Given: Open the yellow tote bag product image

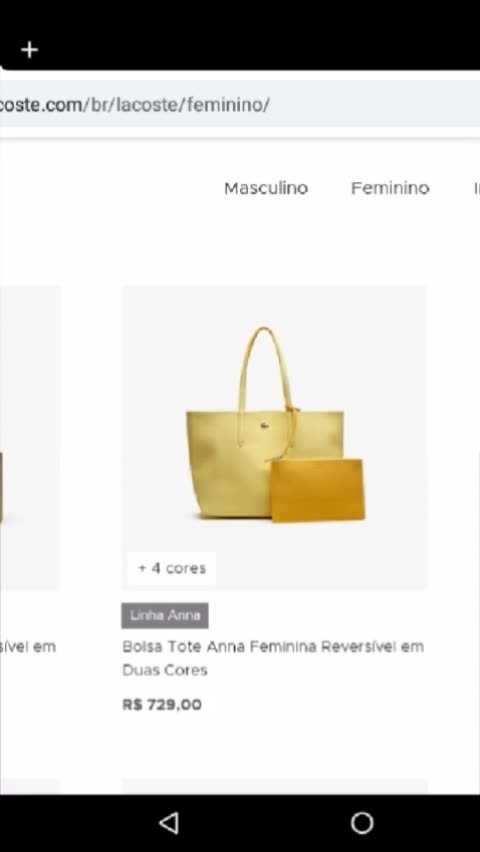Looking at the screenshot, I should point(275,437).
